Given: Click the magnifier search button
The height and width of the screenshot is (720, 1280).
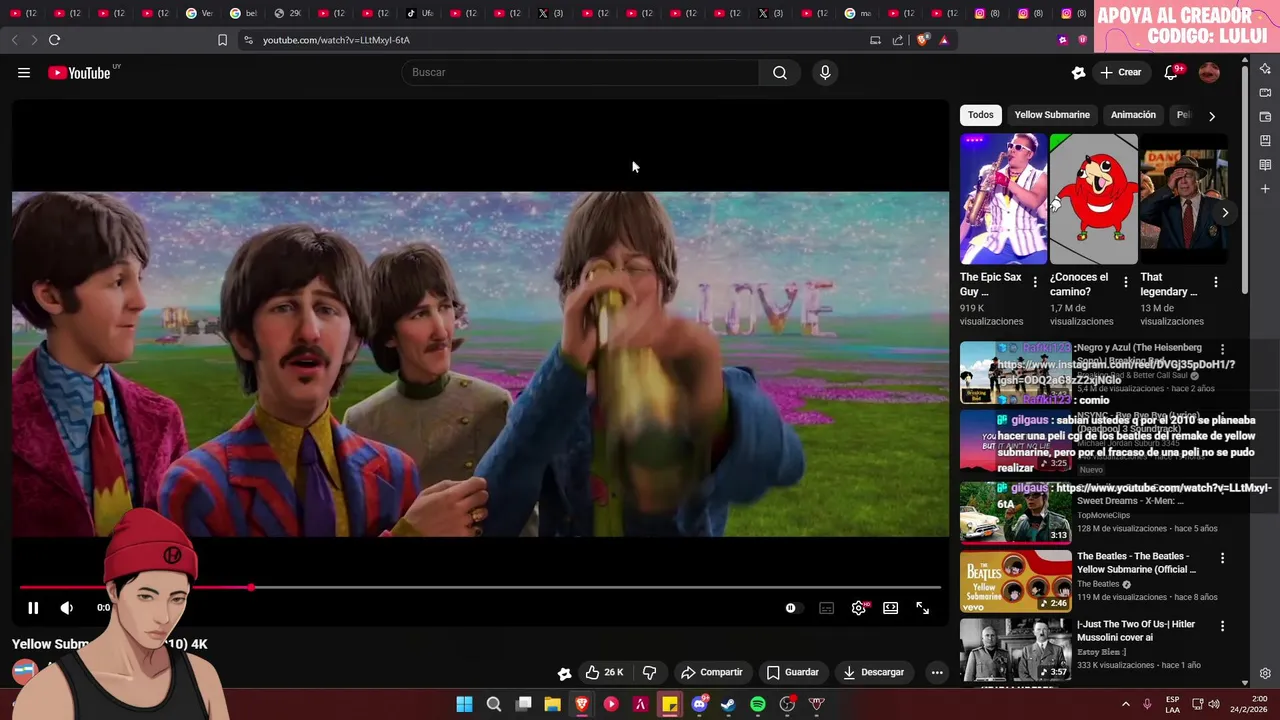Looking at the screenshot, I should (x=780, y=72).
